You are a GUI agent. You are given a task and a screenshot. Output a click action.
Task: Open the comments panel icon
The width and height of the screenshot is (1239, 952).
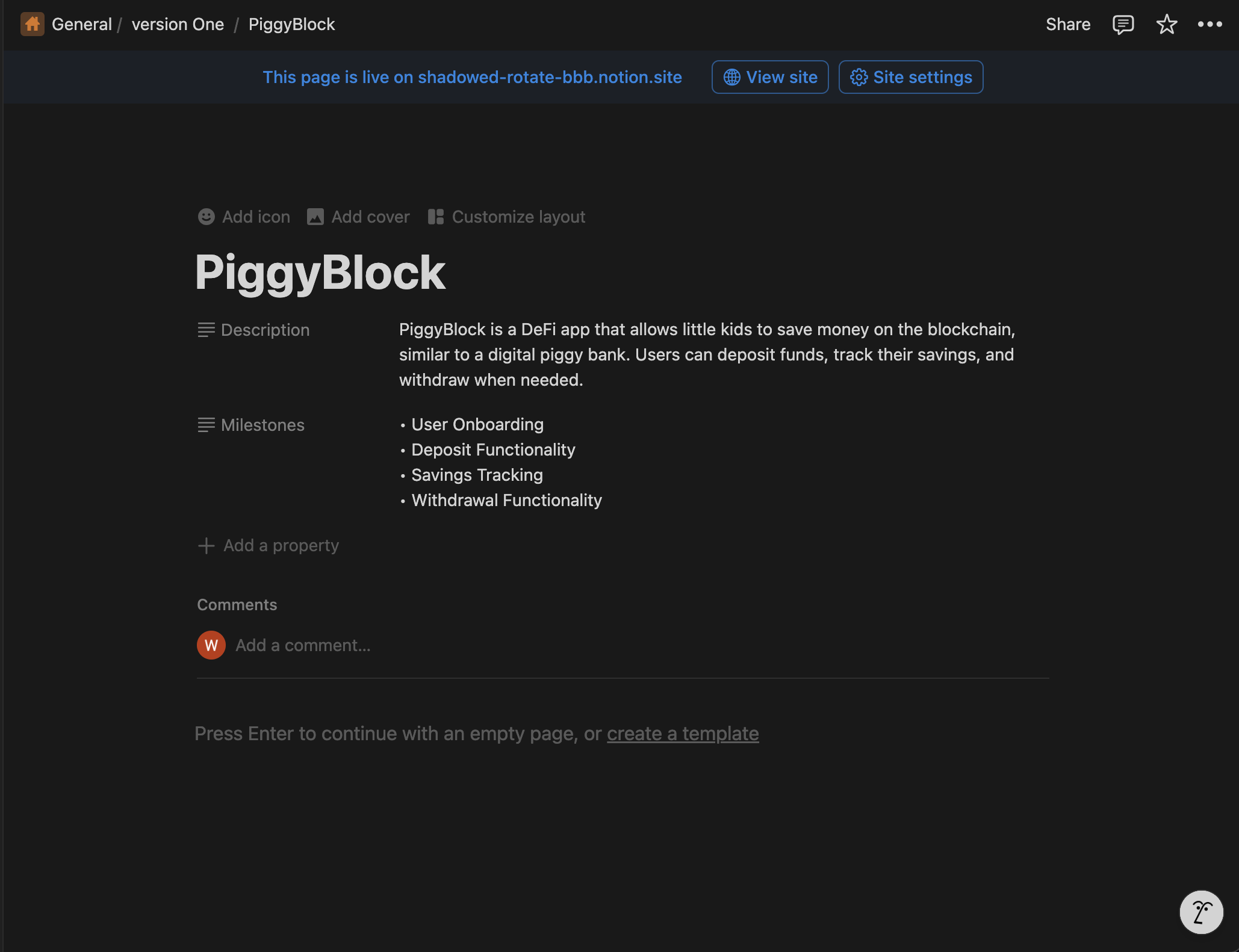pos(1123,24)
